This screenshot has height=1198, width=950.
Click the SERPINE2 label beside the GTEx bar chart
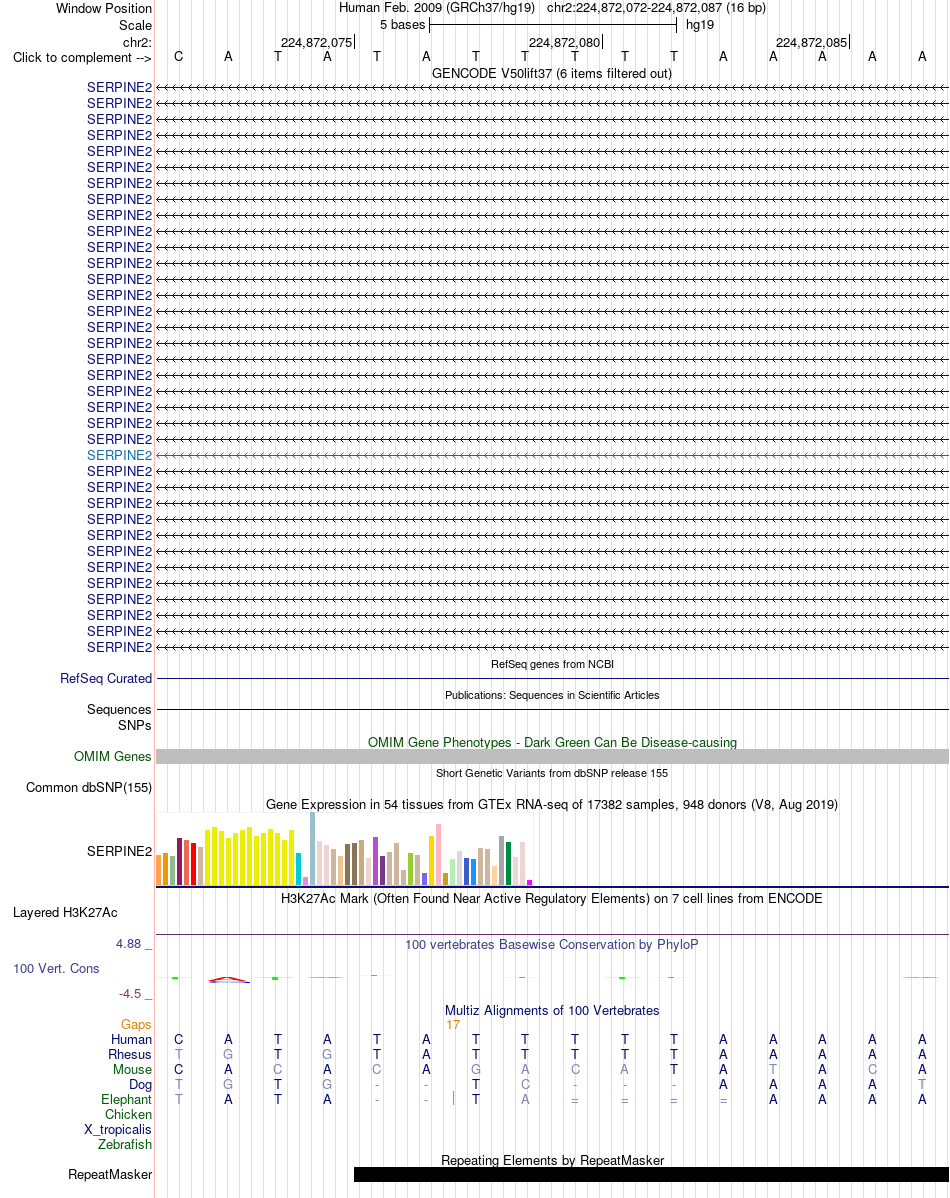(x=119, y=851)
